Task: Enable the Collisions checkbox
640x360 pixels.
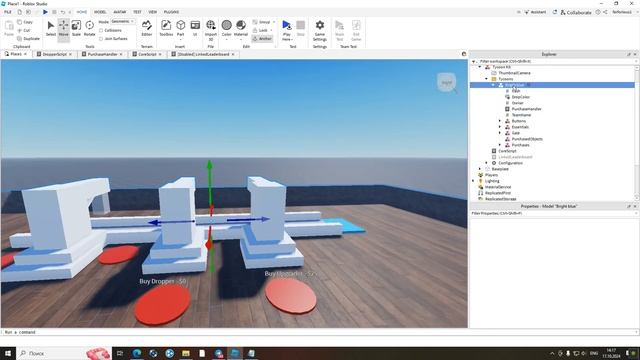Action: pyautogui.click(x=101, y=31)
